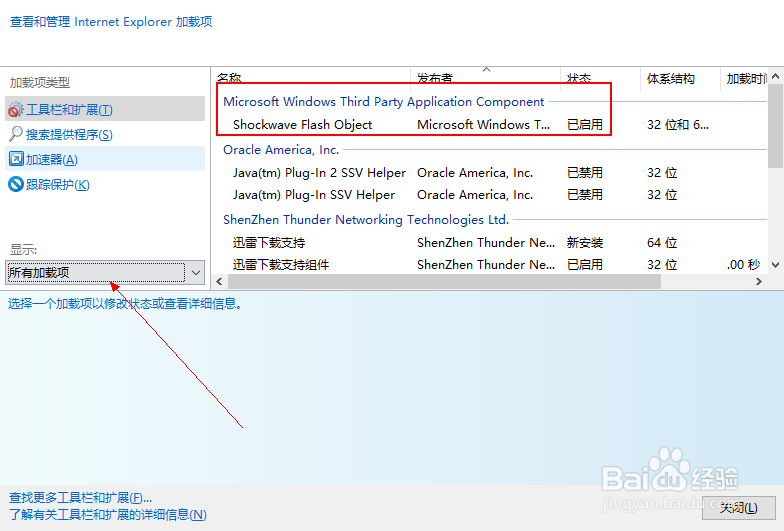784x531 pixels.
Task: Click Microsoft Windows Third Party Application Component group
Action: point(384,102)
